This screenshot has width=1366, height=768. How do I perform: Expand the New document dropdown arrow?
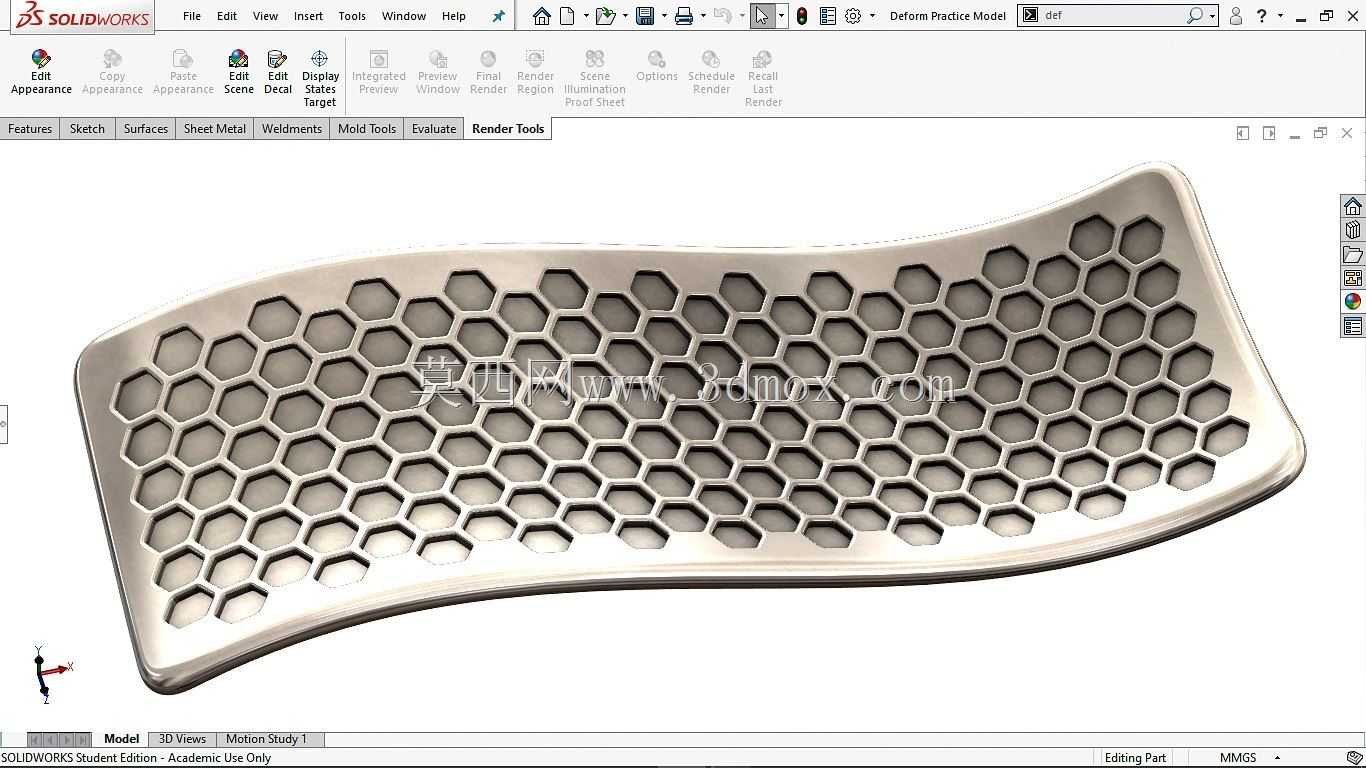(586, 16)
